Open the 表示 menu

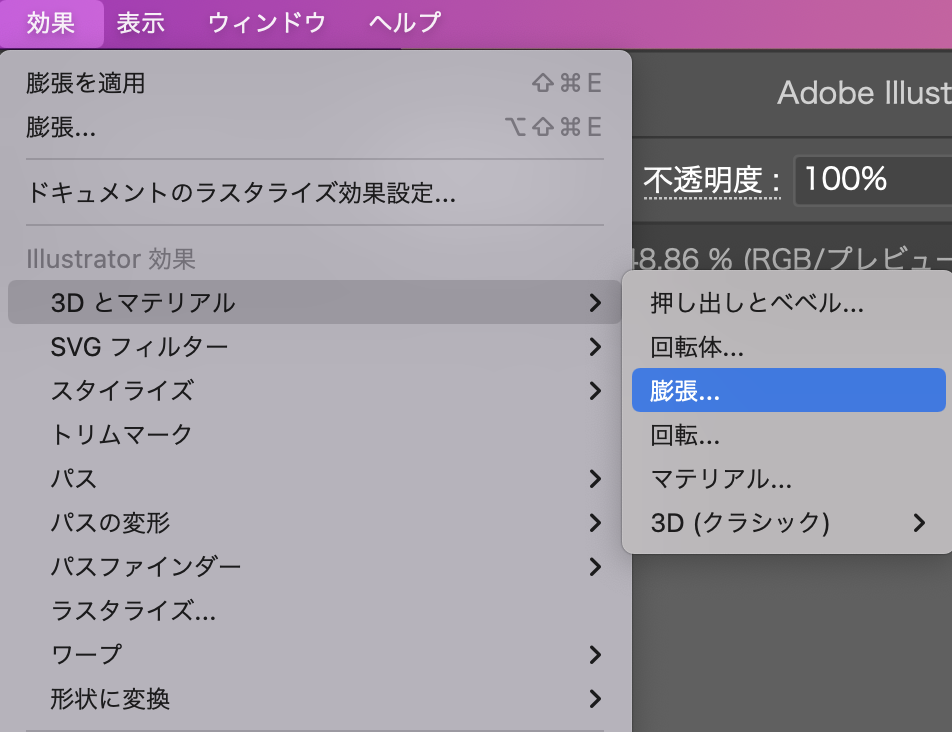140,22
